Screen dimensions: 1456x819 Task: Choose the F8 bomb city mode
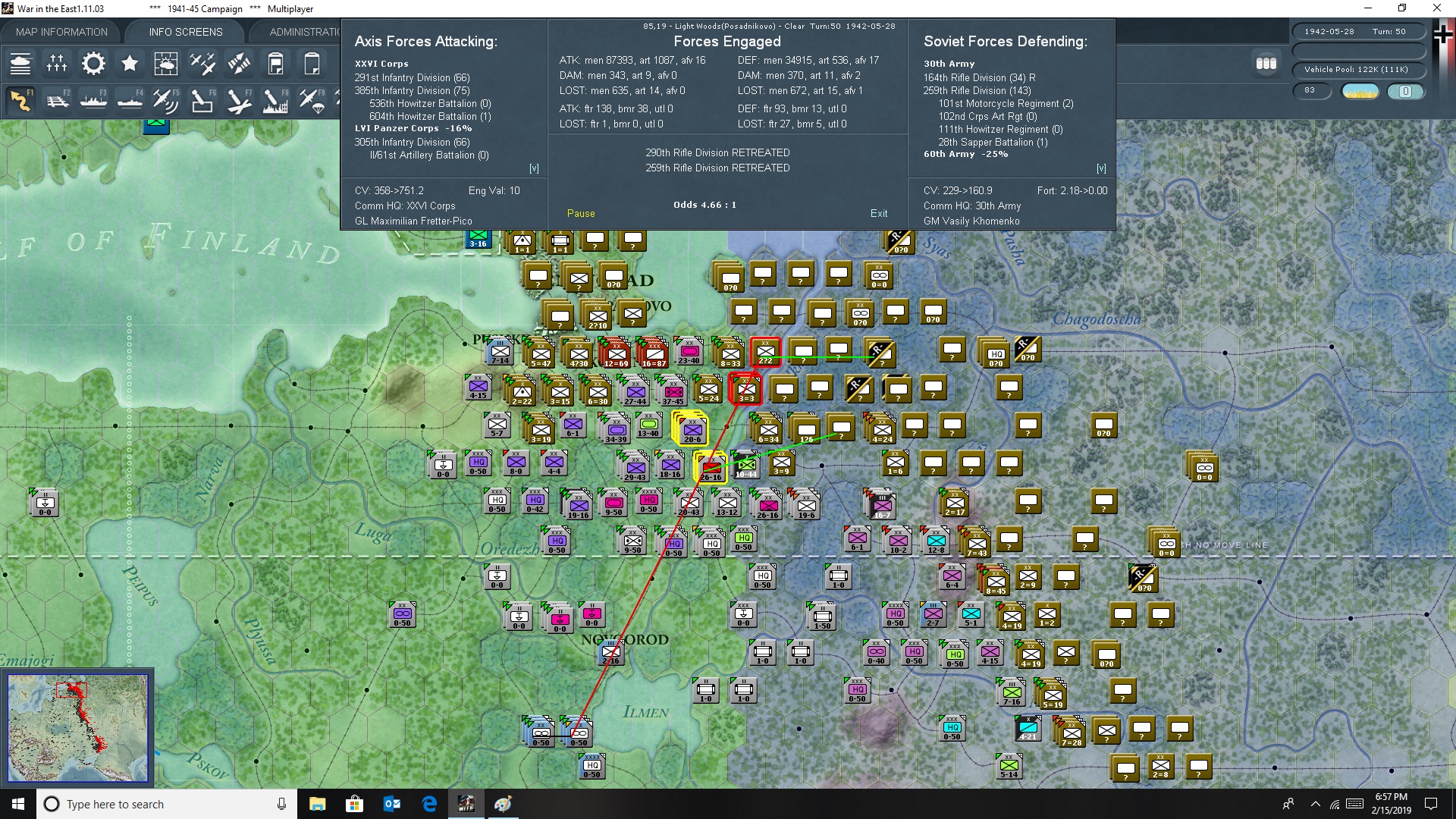tap(275, 100)
